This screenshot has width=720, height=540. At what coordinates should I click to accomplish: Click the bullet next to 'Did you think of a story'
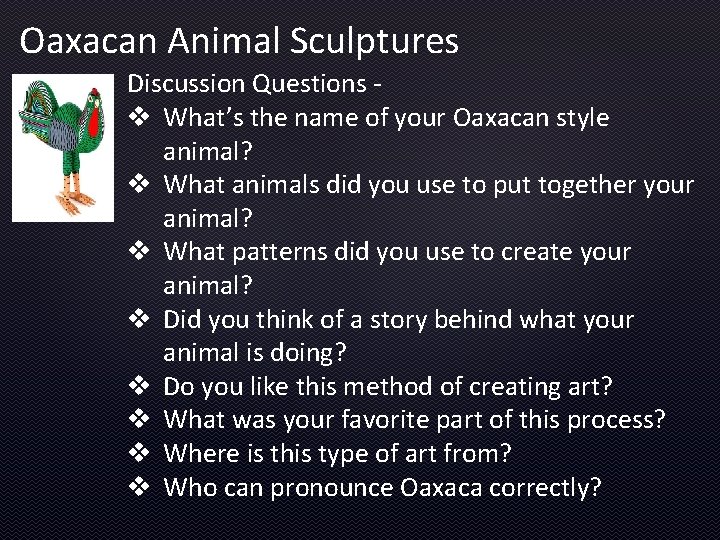[140, 318]
